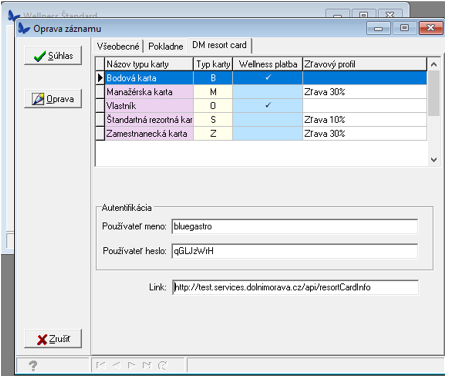The width and height of the screenshot is (451, 379).
Task: Go to first record navigation icon
Action: point(101,365)
